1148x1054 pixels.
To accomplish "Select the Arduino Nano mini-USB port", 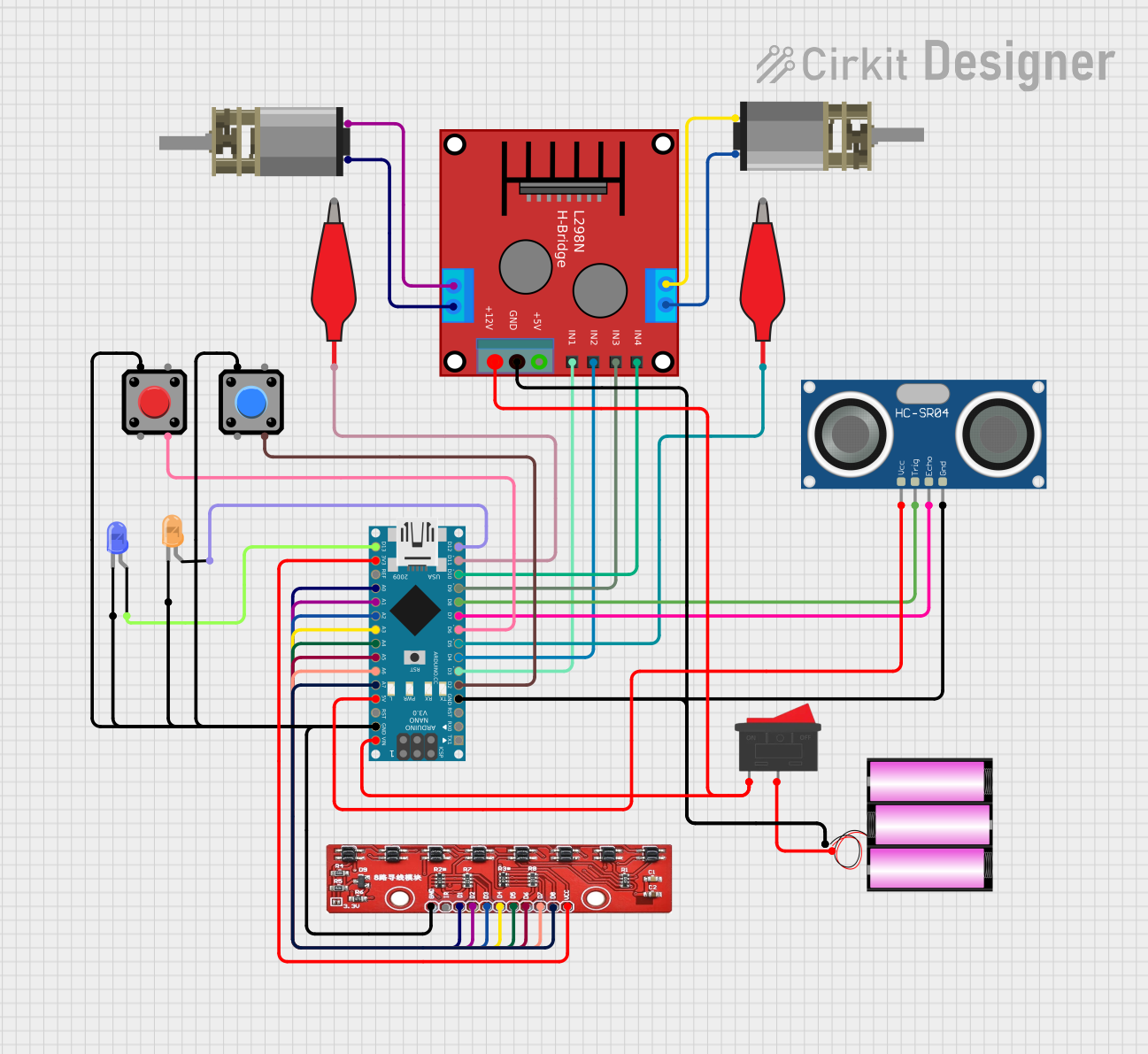I will pyautogui.click(x=417, y=542).
